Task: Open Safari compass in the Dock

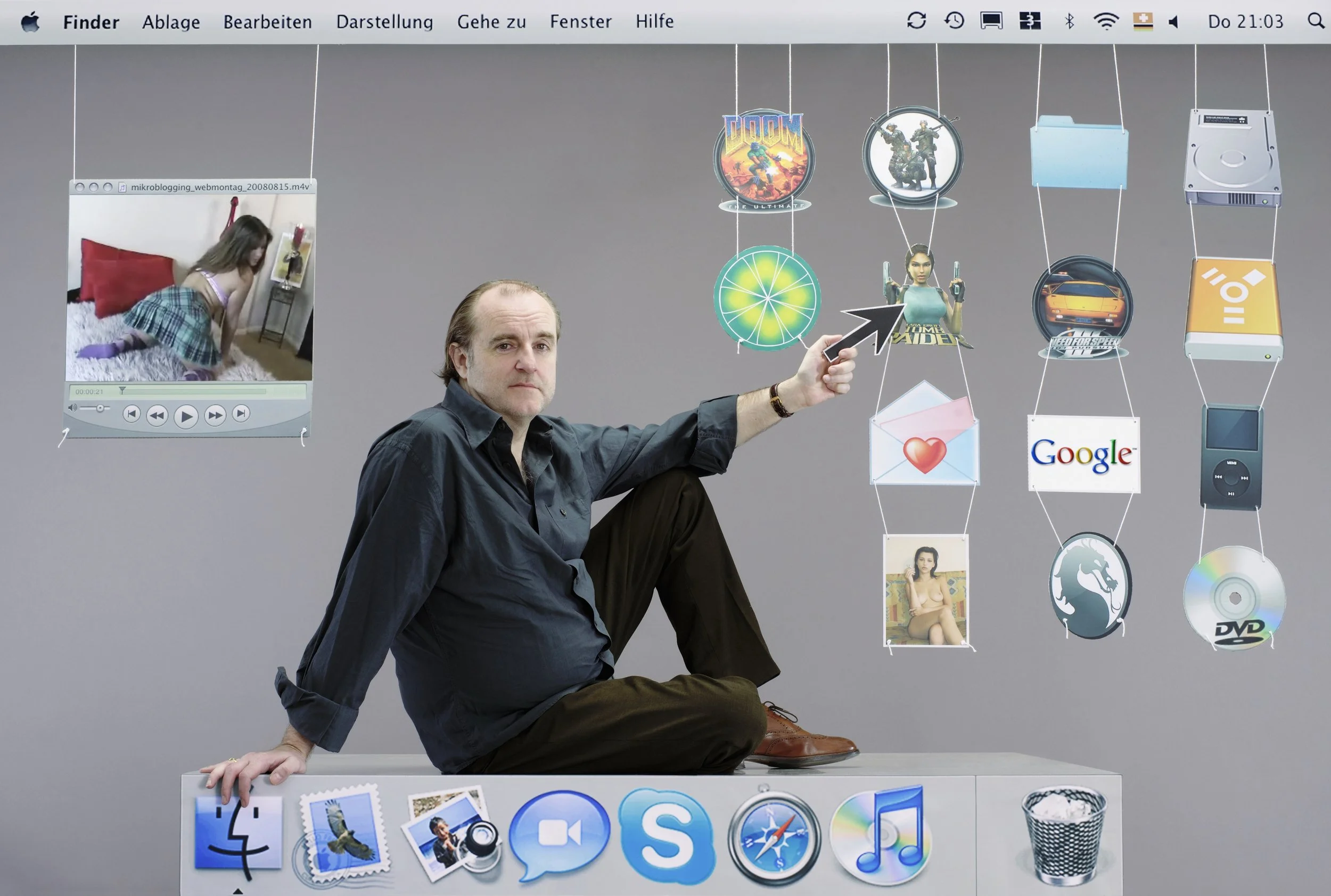Action: [x=773, y=835]
